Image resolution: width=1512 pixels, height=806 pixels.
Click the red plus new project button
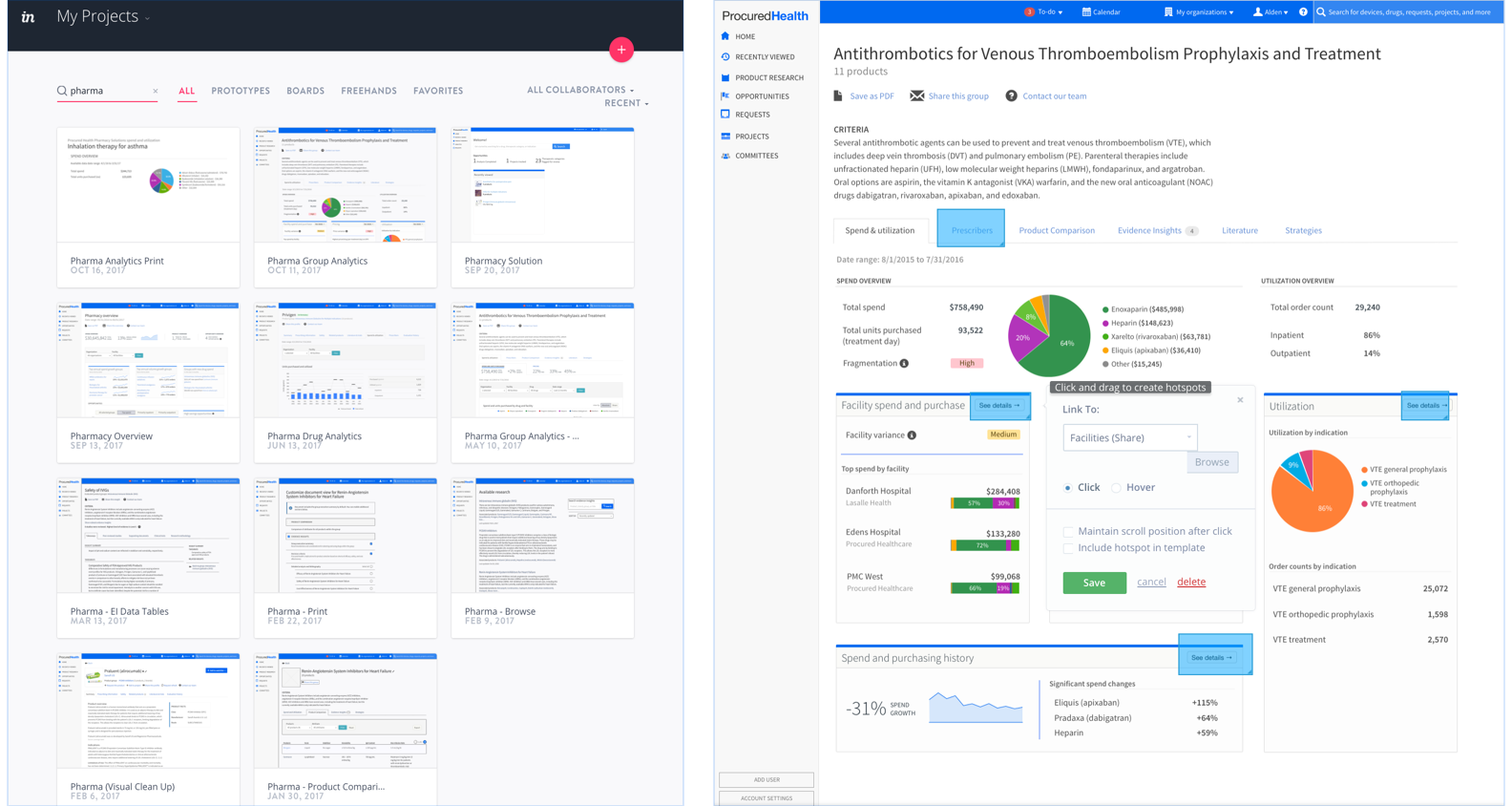pos(621,50)
